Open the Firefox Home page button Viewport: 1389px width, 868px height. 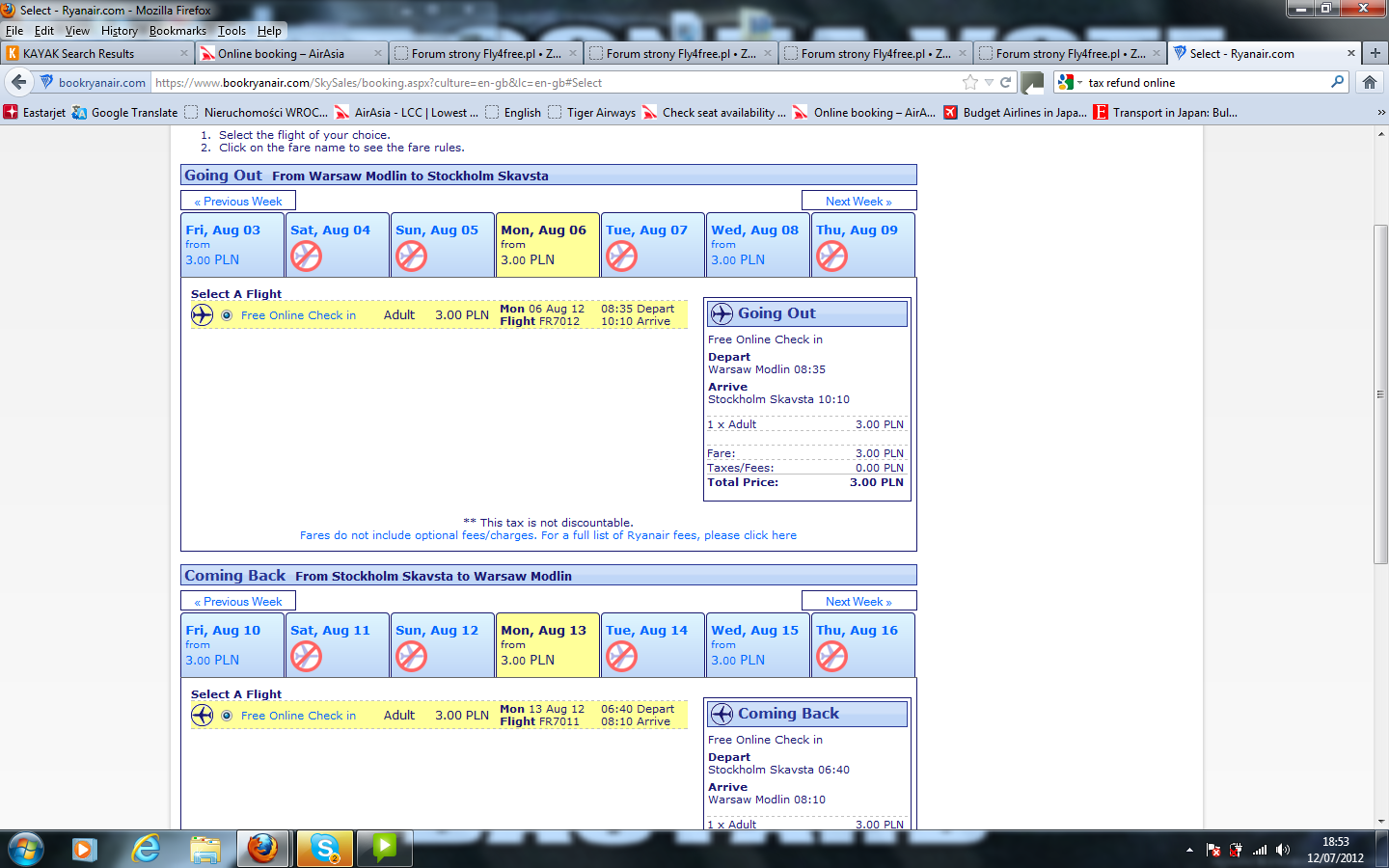coord(1370,83)
